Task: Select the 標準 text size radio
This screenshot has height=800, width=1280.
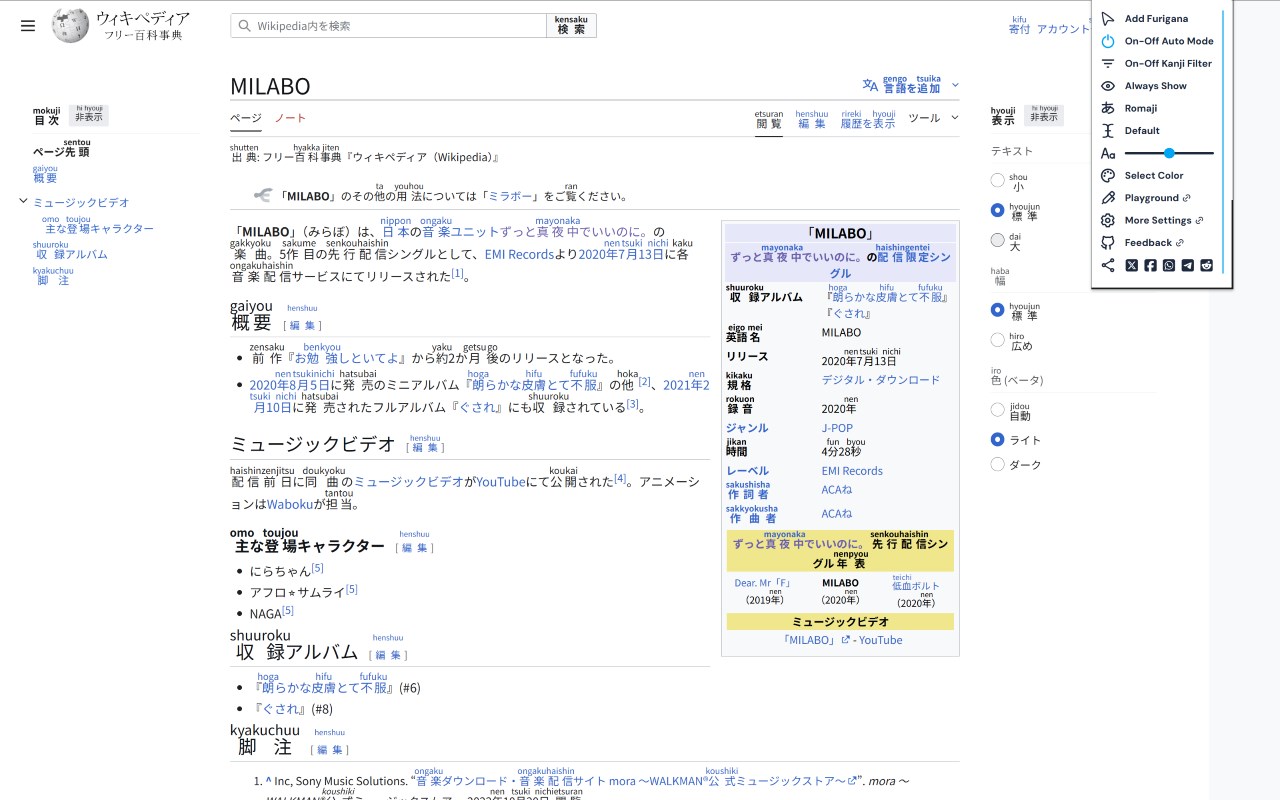Action: tap(997, 211)
